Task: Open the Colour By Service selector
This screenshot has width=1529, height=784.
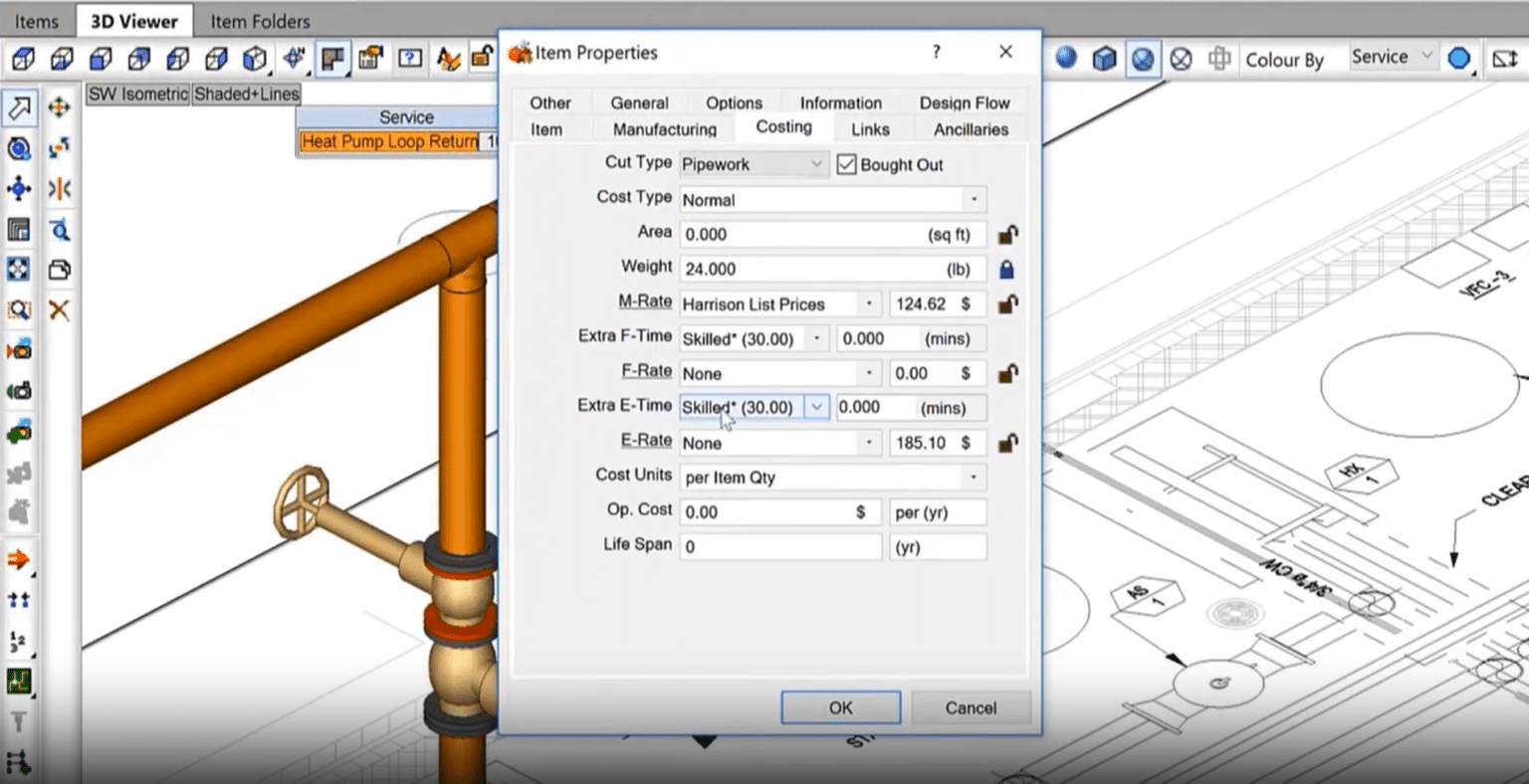Action: (x=1391, y=58)
